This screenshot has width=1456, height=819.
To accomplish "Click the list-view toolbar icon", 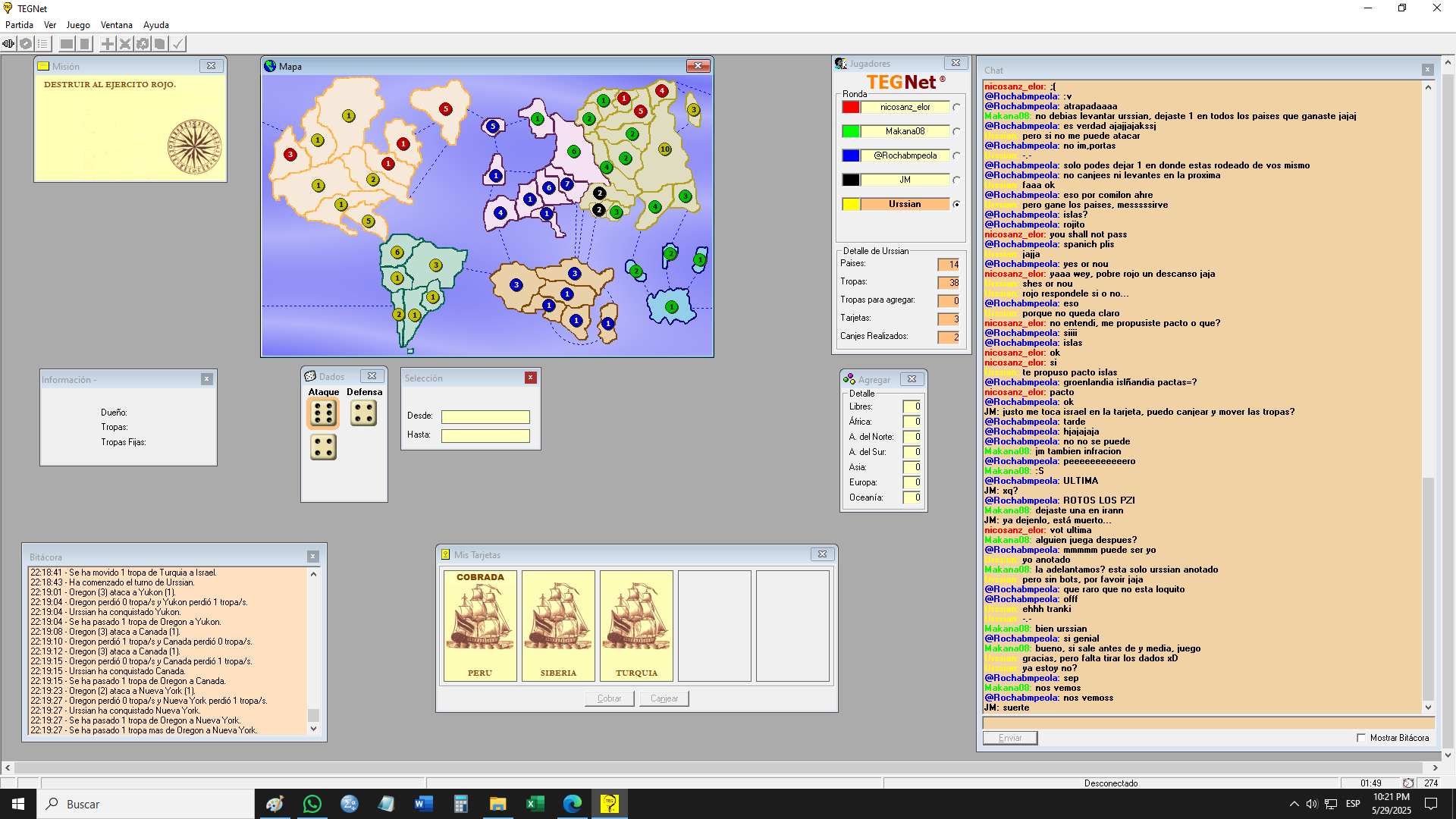I will pos(42,44).
